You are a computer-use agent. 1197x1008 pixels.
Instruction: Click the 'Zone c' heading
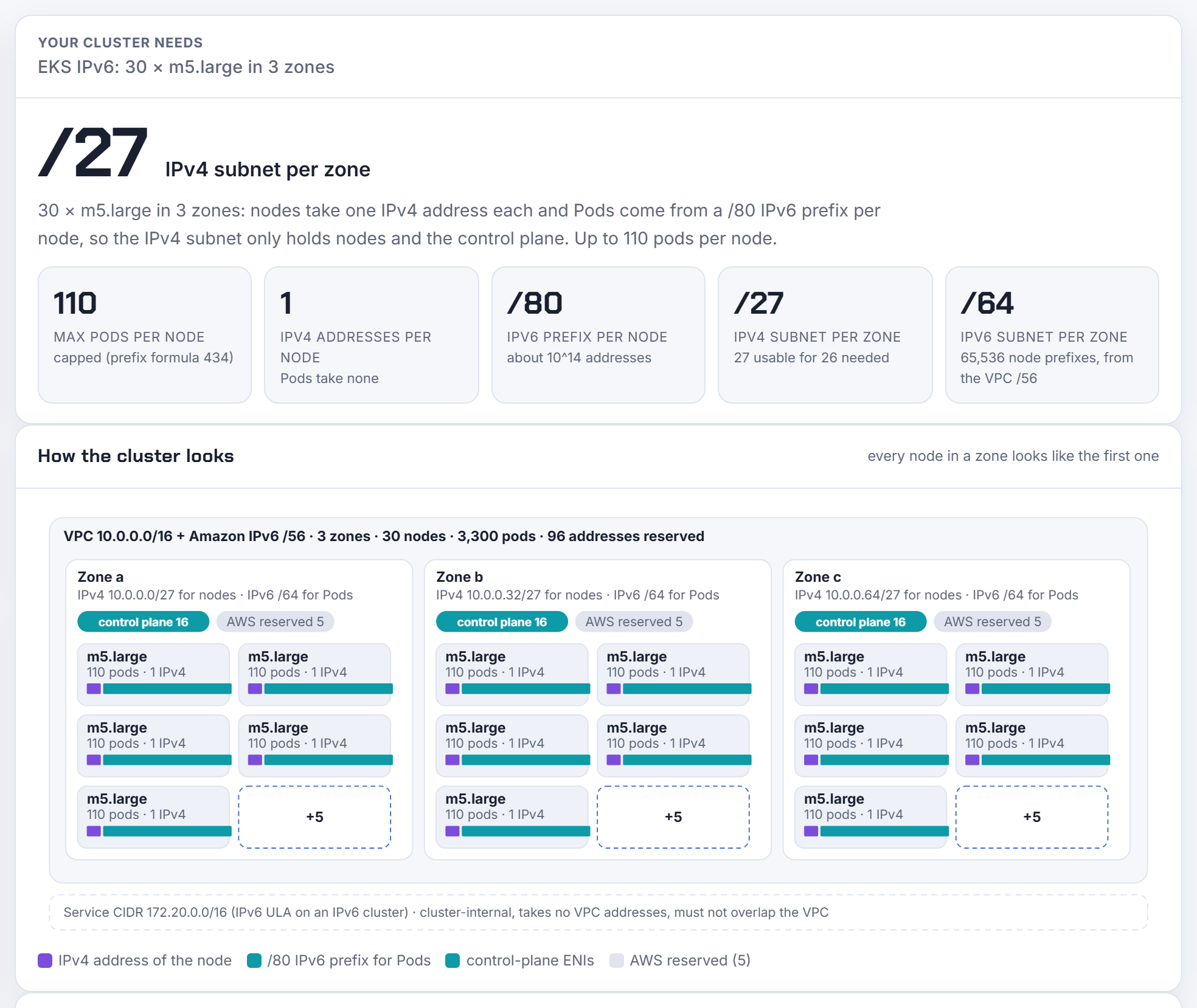[x=818, y=577]
